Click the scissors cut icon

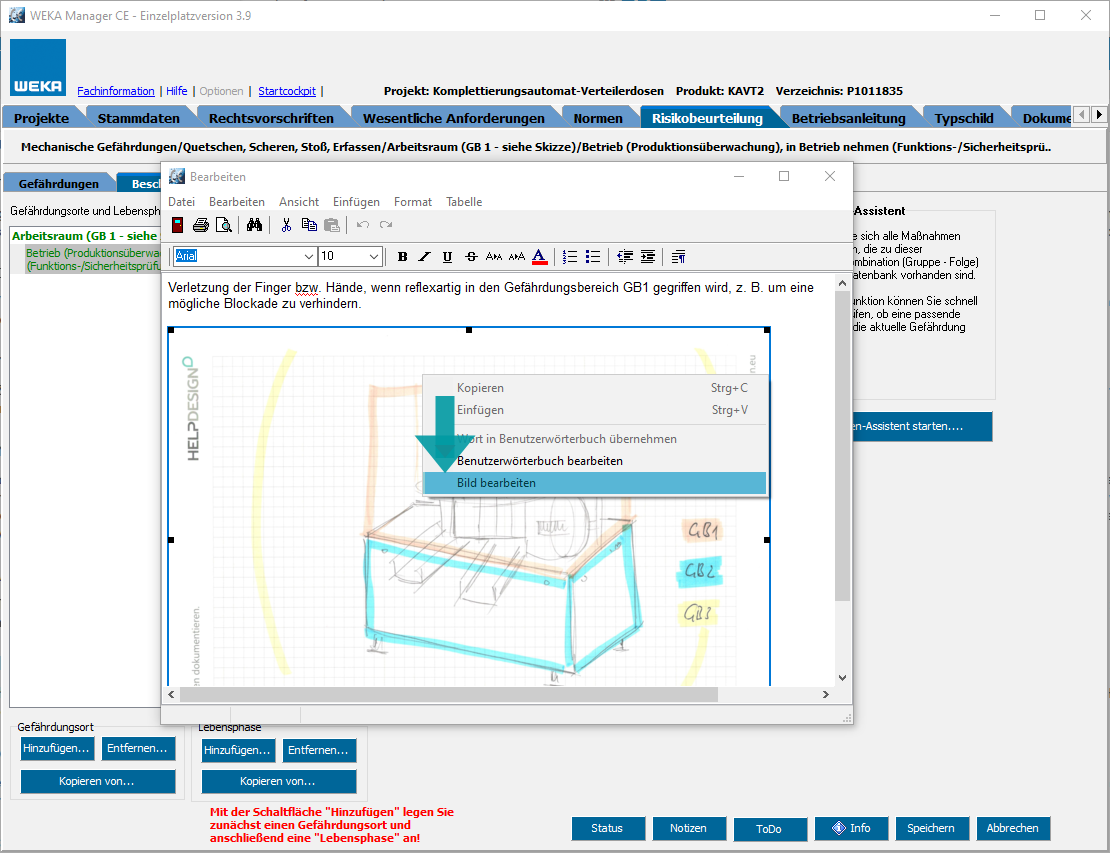286,225
